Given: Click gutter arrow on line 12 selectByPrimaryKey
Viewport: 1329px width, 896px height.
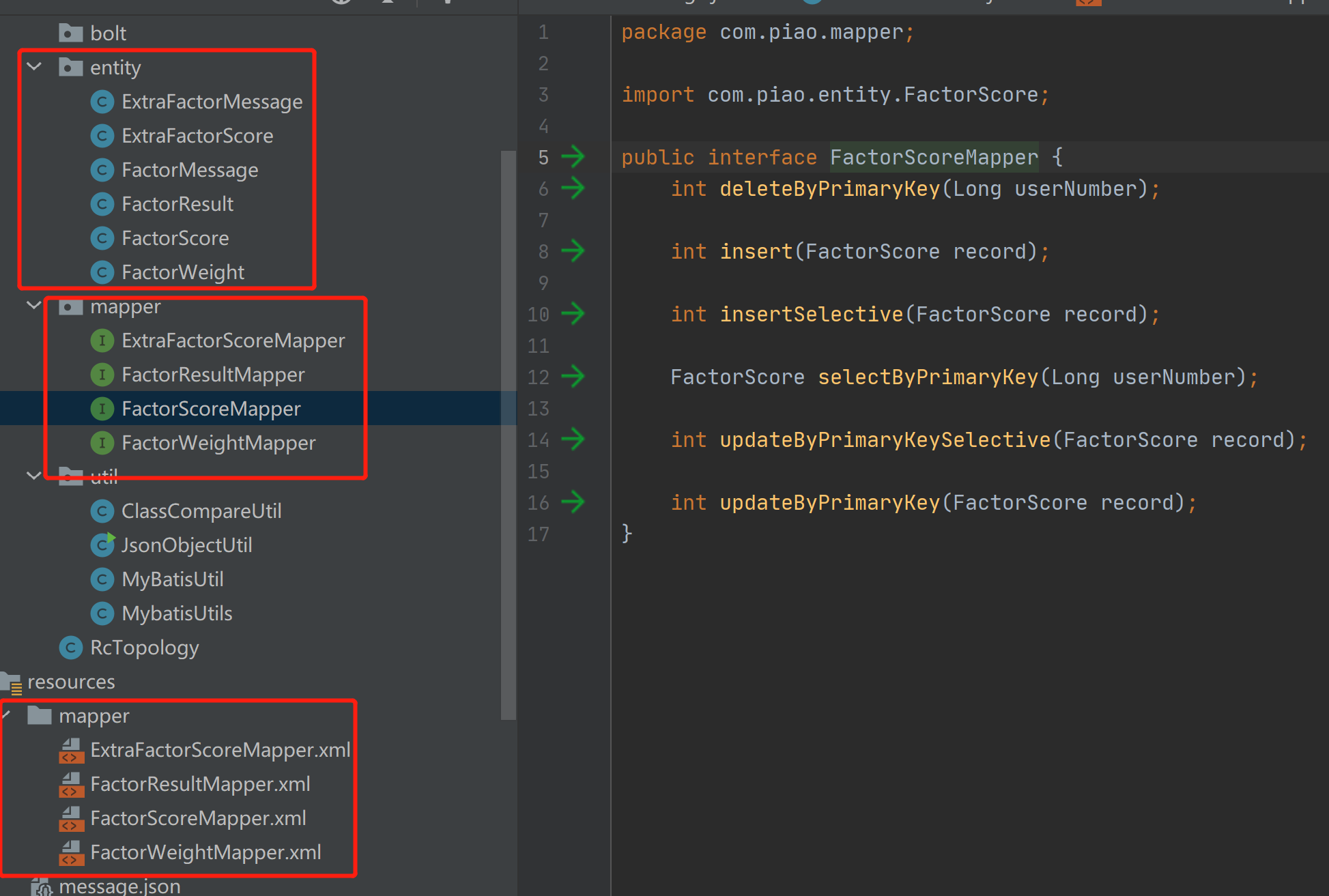Looking at the screenshot, I should [x=573, y=377].
